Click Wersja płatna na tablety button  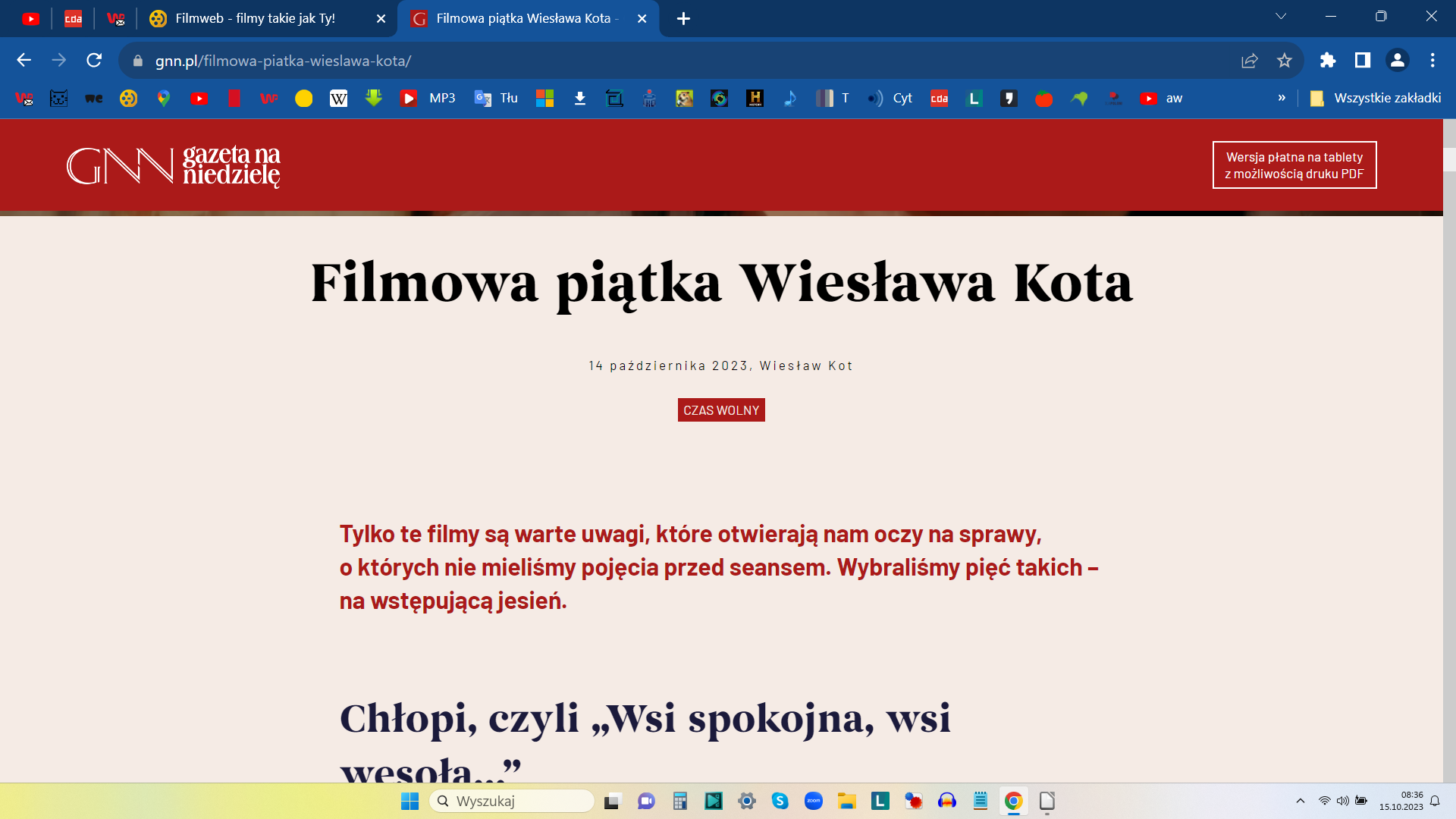pos(1294,165)
